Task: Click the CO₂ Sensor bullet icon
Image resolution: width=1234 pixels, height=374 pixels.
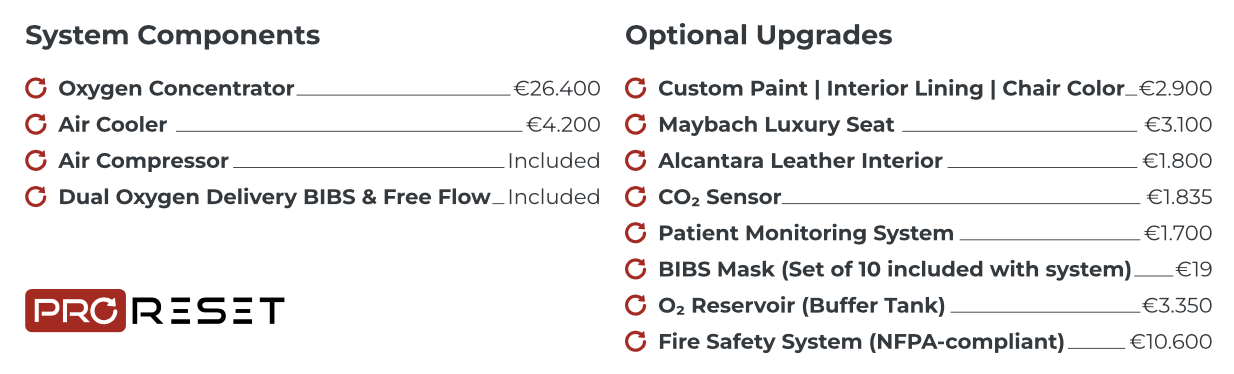Action: 635,197
